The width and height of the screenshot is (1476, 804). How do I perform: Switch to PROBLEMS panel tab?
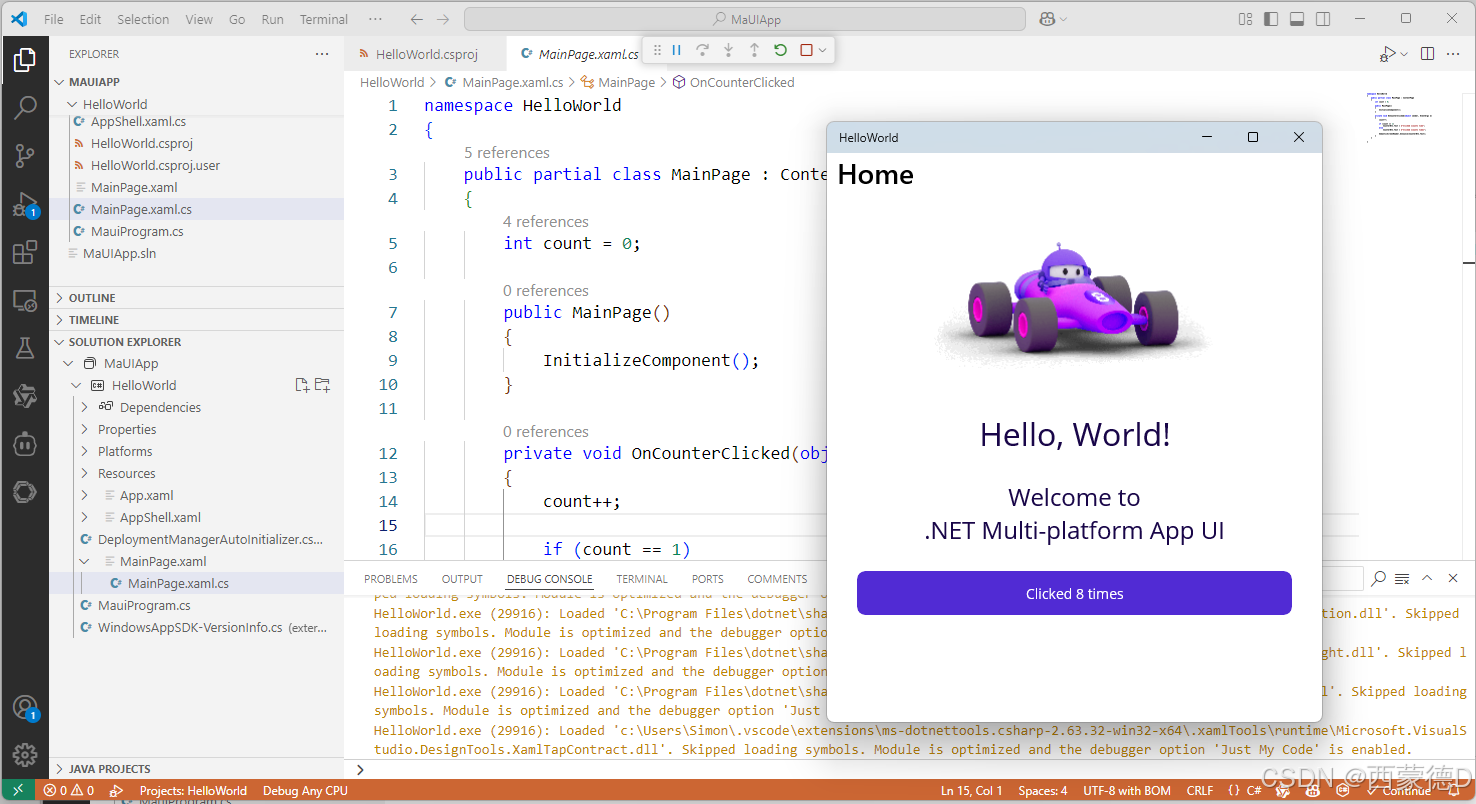point(391,579)
